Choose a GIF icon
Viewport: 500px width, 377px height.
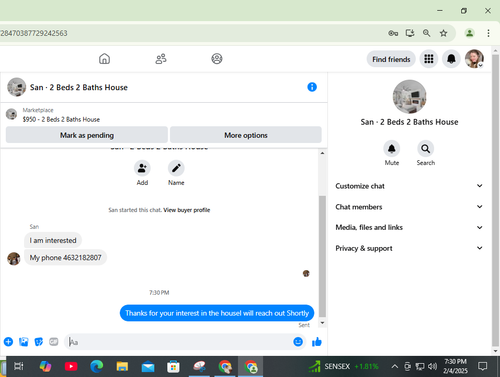click(54, 342)
